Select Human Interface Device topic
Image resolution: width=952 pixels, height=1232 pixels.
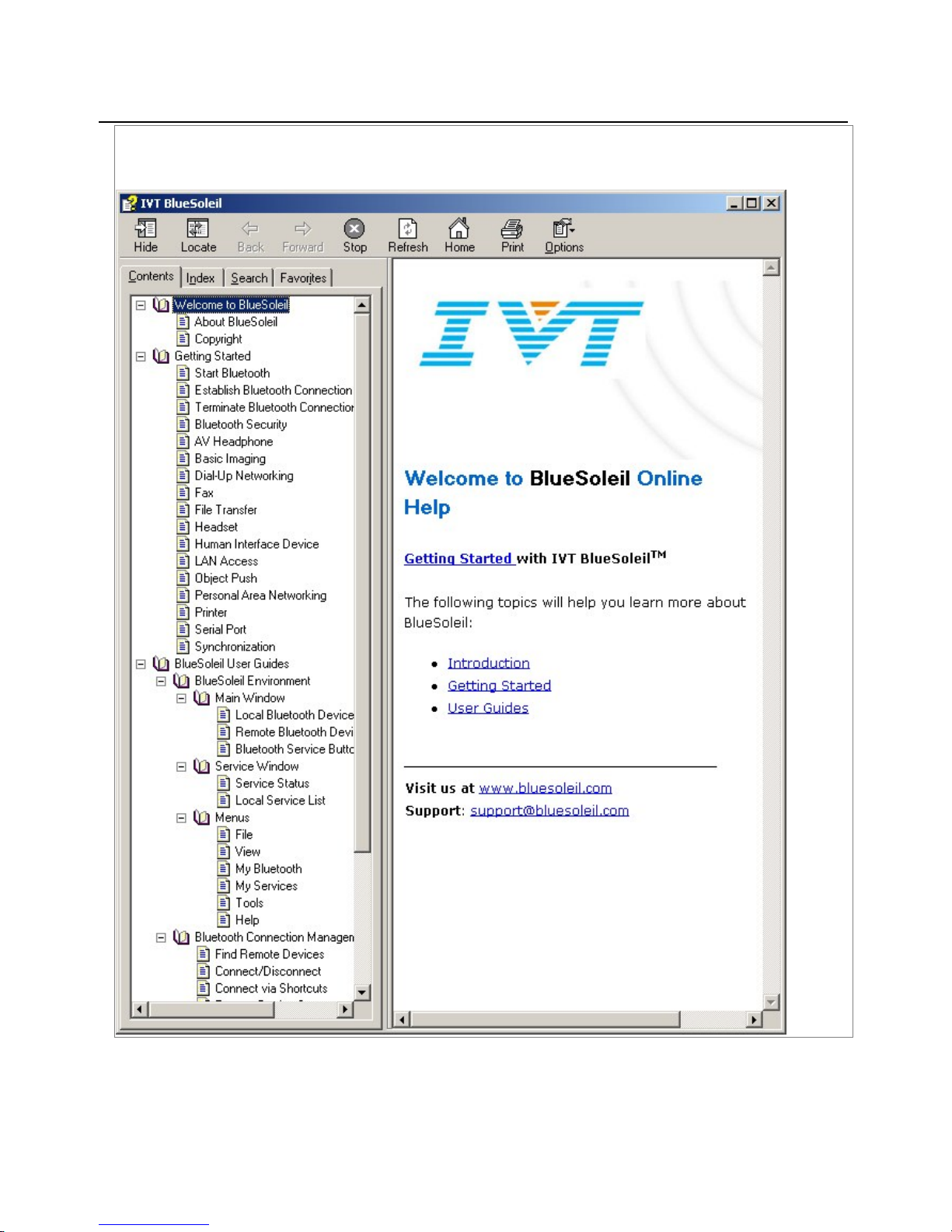[x=256, y=544]
